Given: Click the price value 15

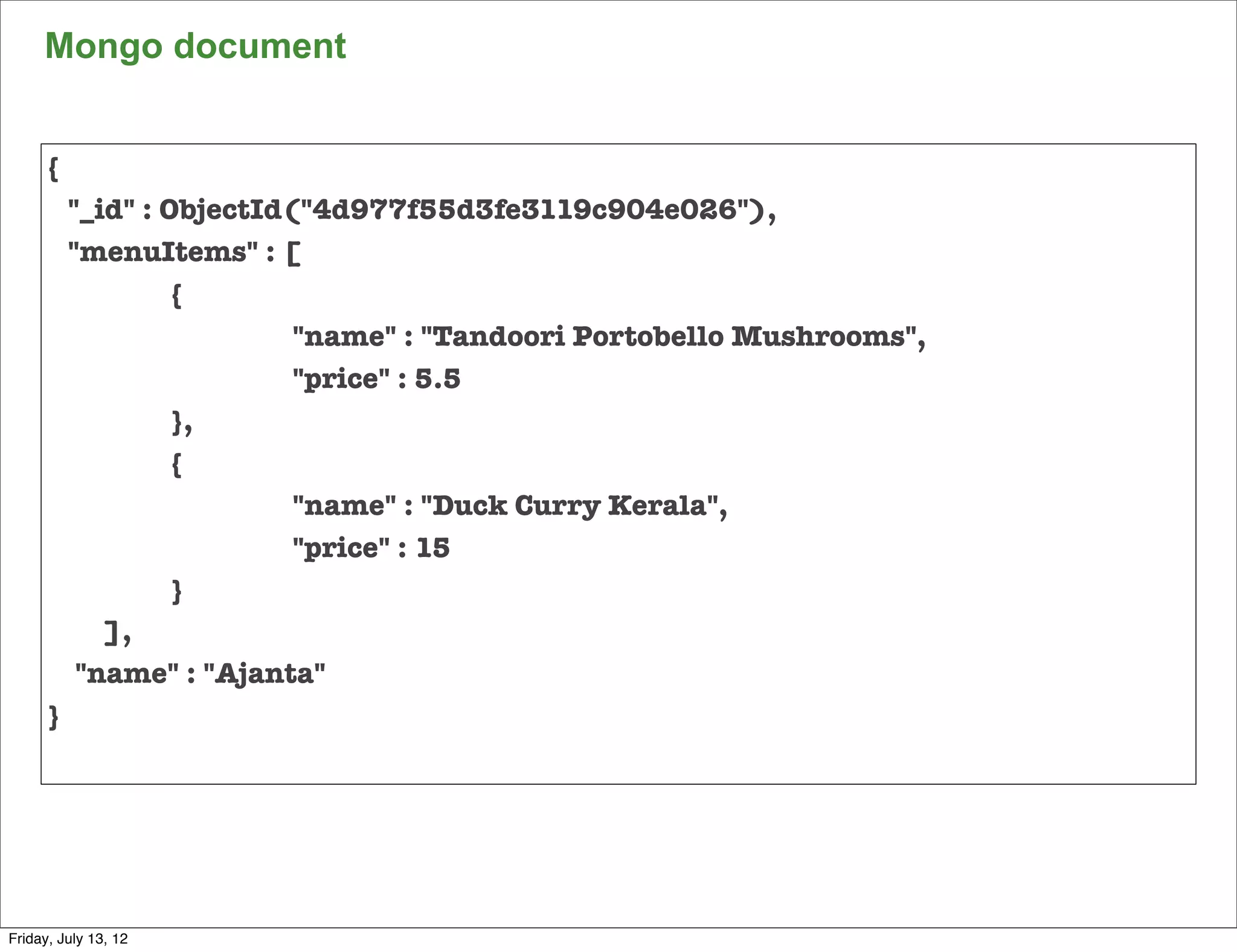Looking at the screenshot, I should [433, 548].
